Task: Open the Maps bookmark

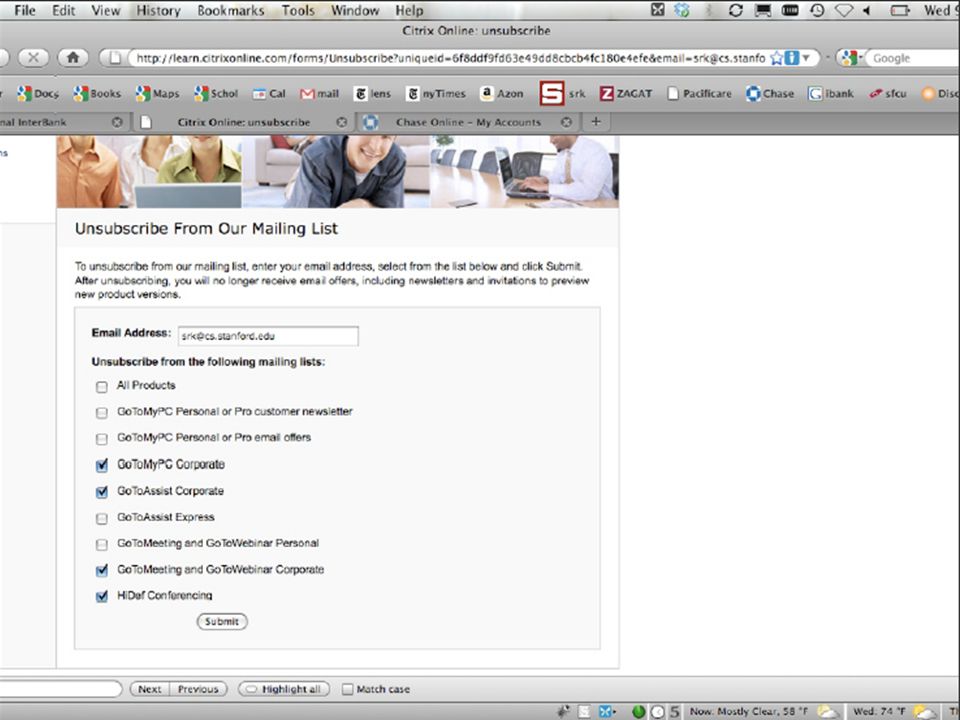Action: click(x=157, y=94)
